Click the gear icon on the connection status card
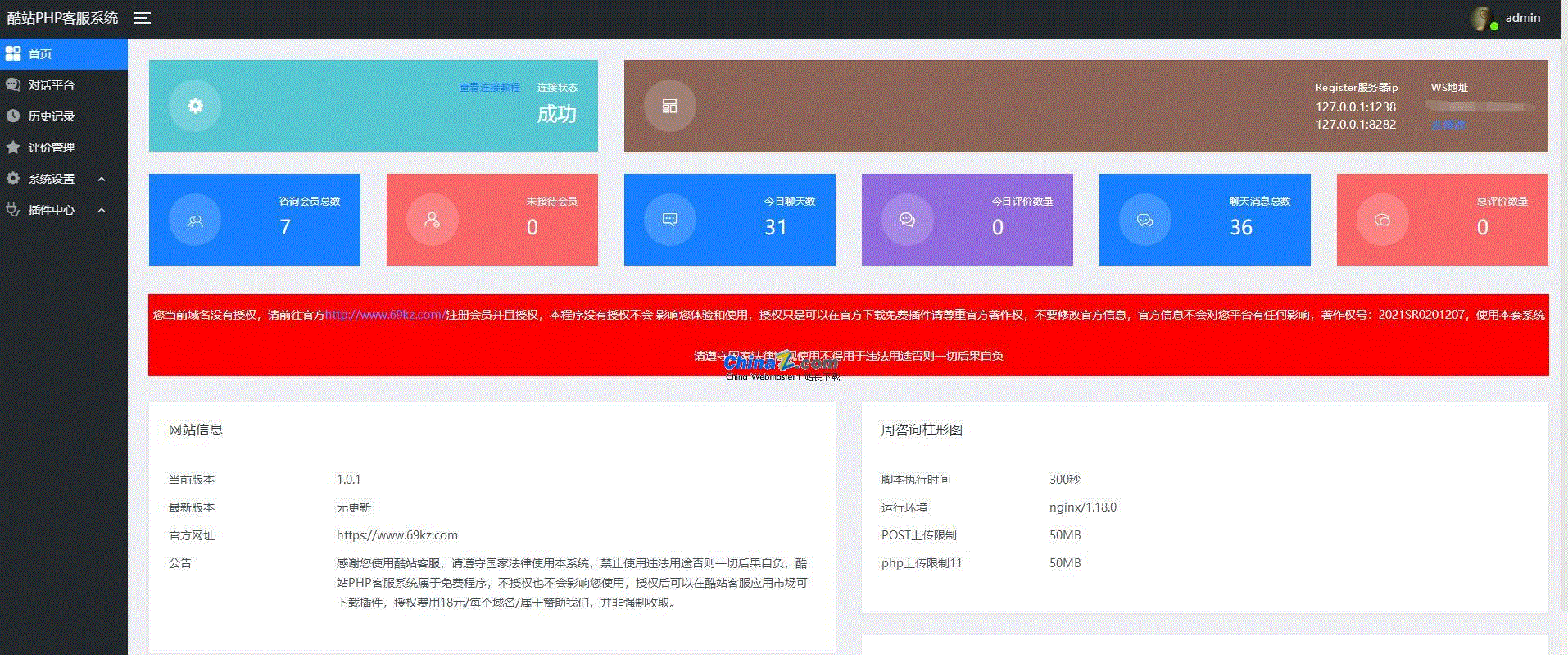The width and height of the screenshot is (1568, 655). pyautogui.click(x=195, y=106)
